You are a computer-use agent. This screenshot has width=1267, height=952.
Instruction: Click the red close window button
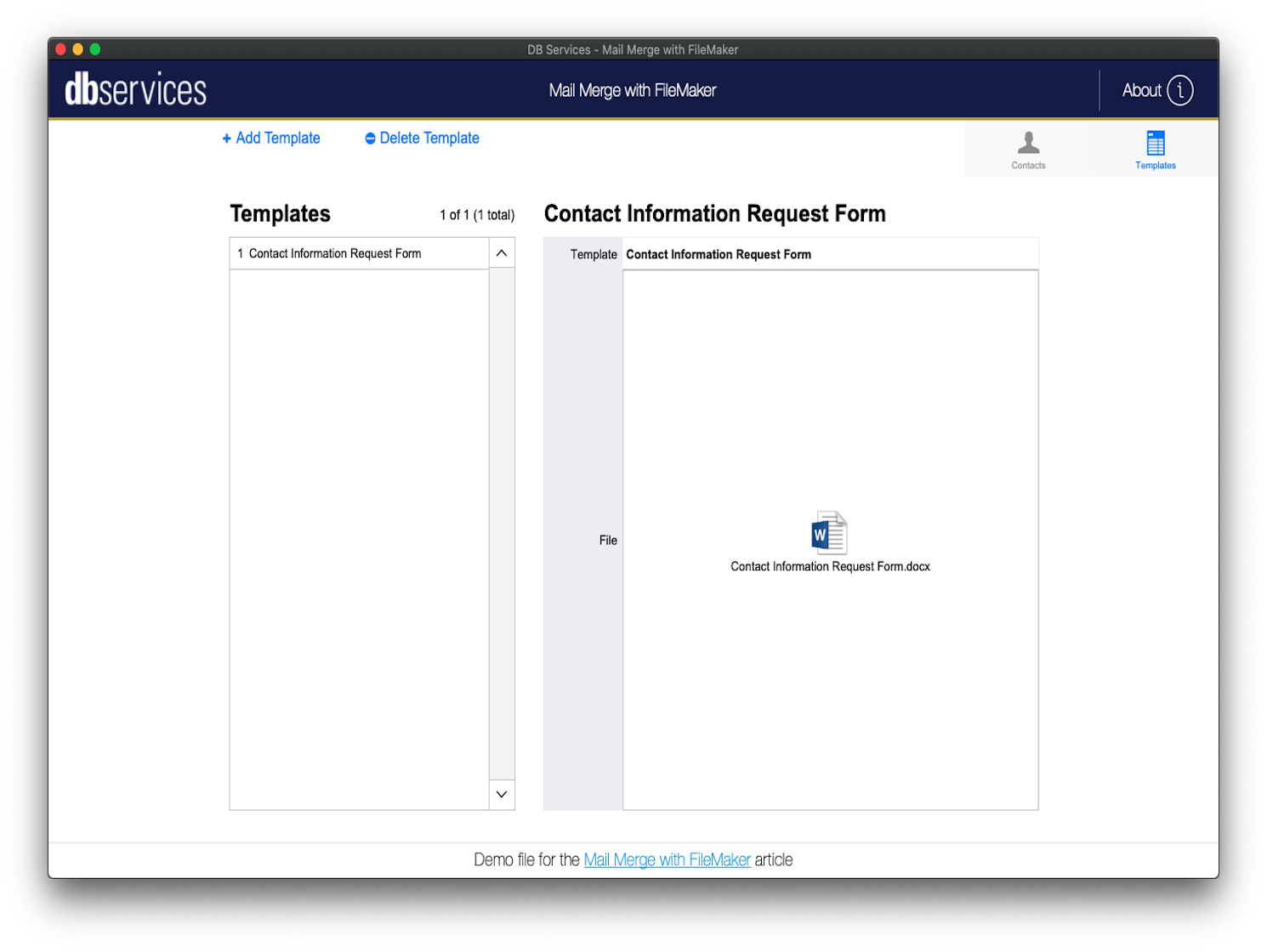61,49
